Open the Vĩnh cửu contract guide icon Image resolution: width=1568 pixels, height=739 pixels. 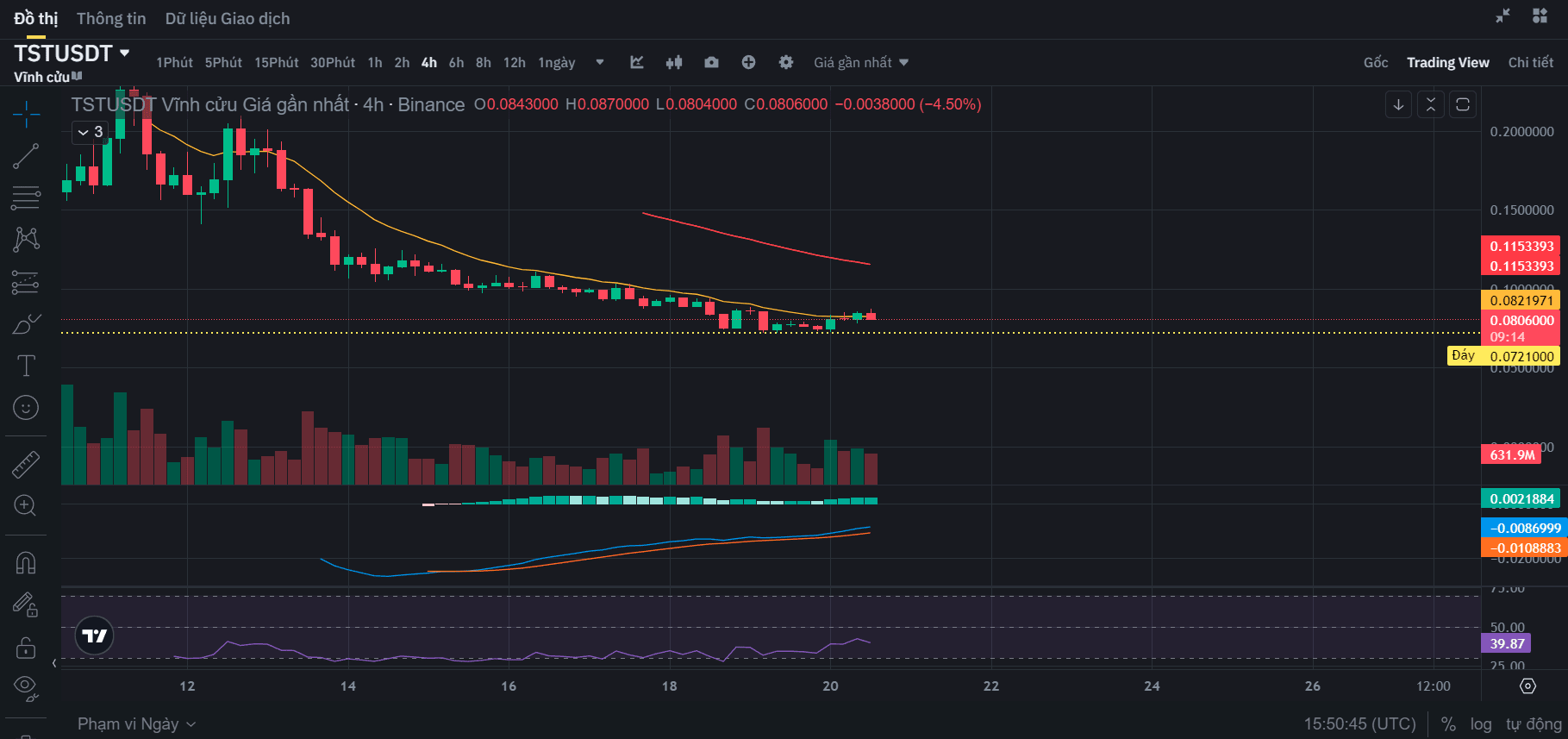tap(78, 76)
